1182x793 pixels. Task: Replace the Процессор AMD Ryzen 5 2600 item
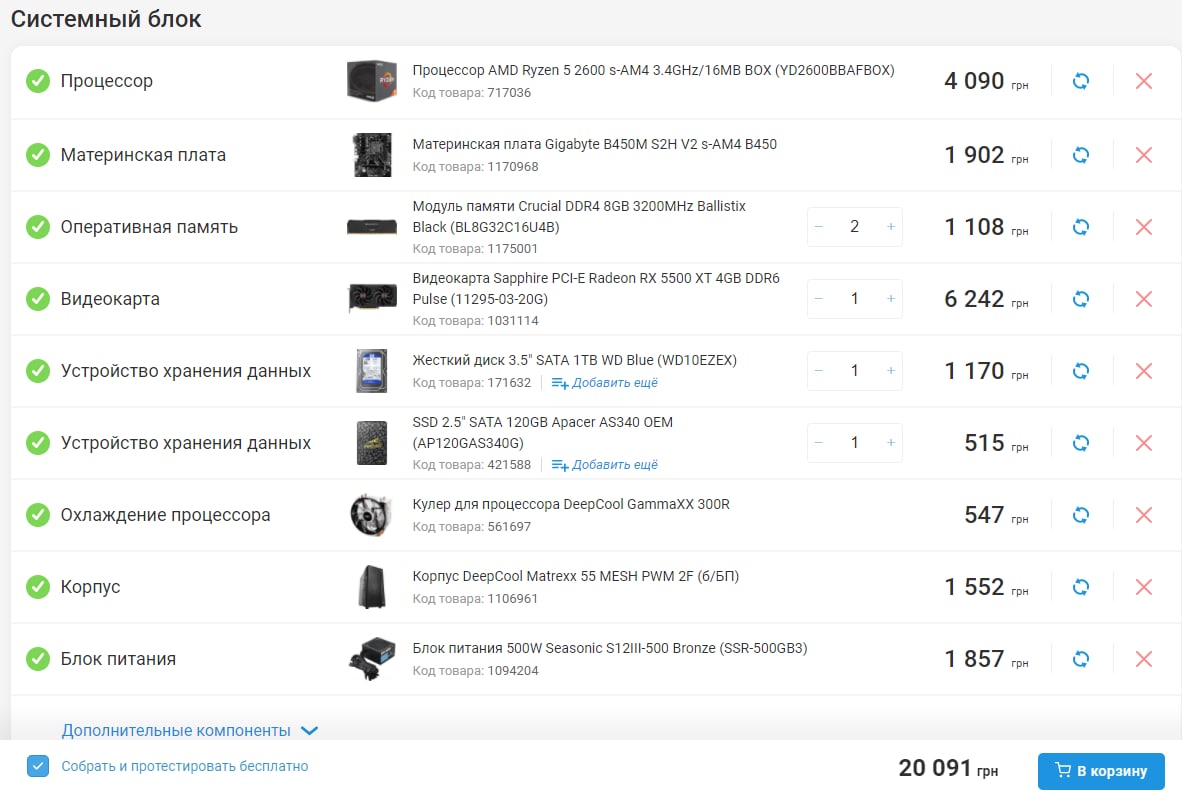(x=1080, y=81)
